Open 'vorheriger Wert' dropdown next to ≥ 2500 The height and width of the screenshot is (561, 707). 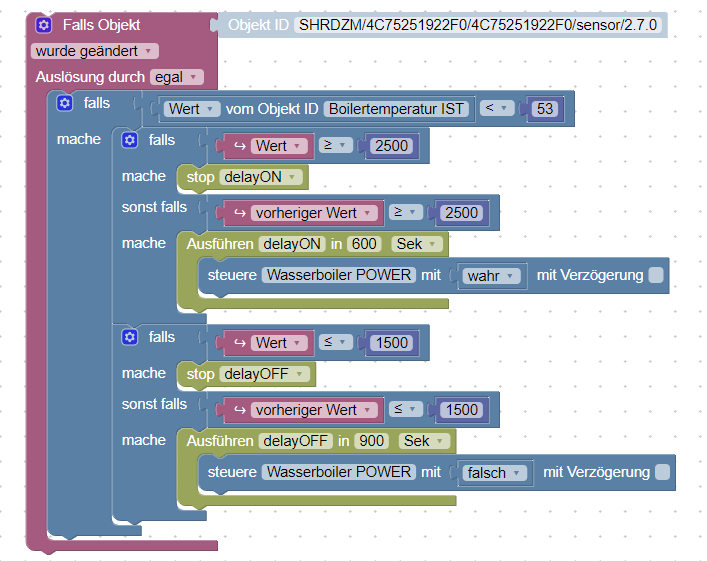tap(314, 212)
